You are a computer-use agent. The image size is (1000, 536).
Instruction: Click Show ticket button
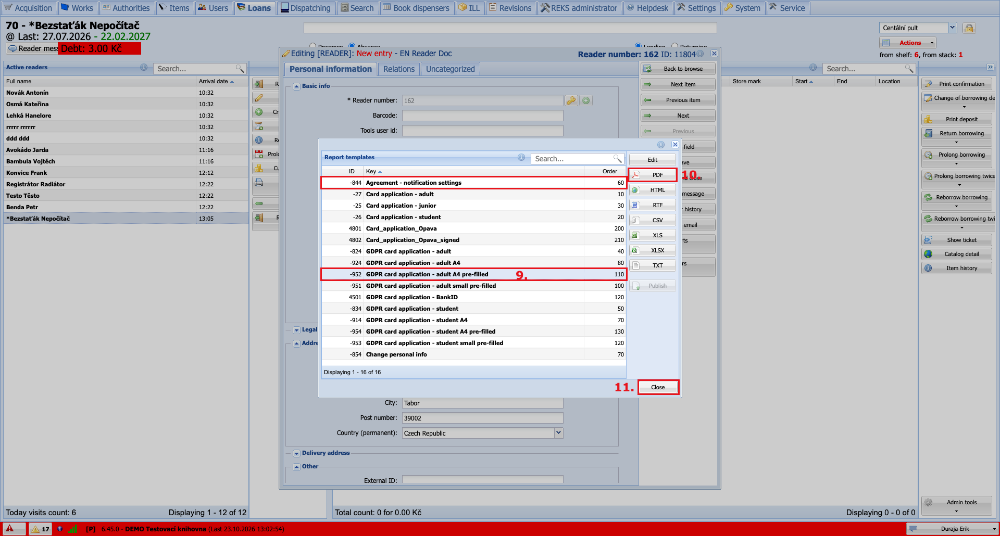[958, 240]
